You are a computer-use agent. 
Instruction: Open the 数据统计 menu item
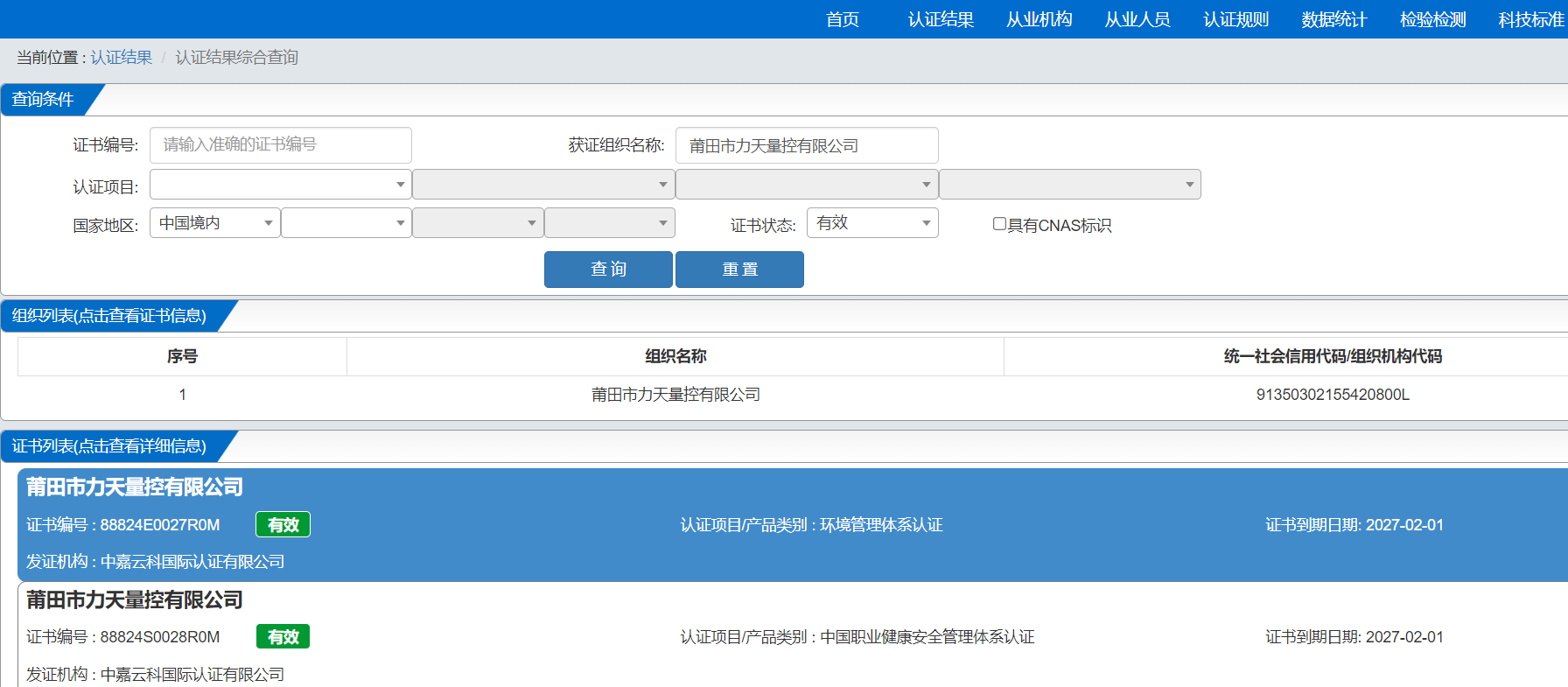pos(1333,19)
